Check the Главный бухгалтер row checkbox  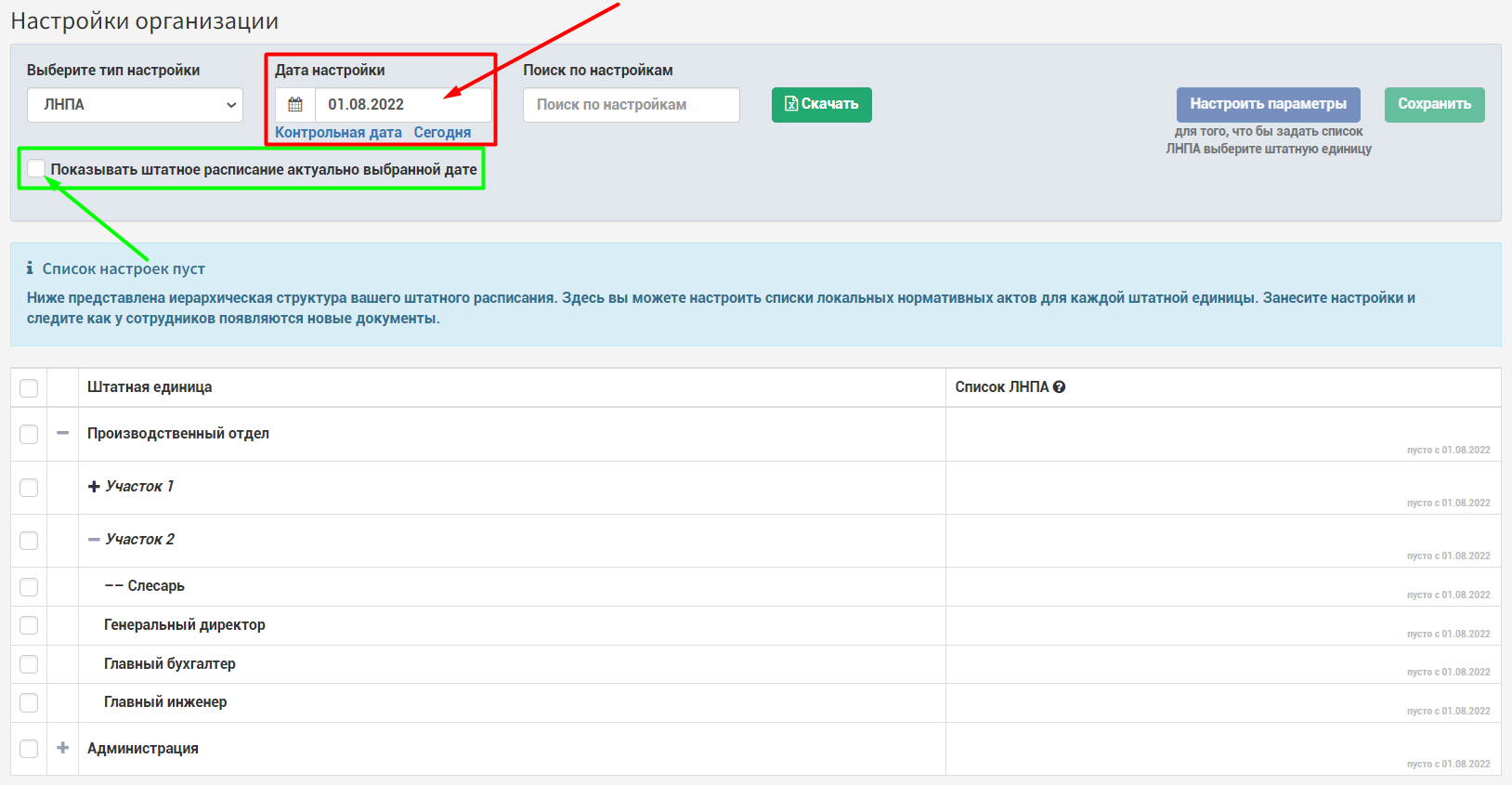point(29,664)
